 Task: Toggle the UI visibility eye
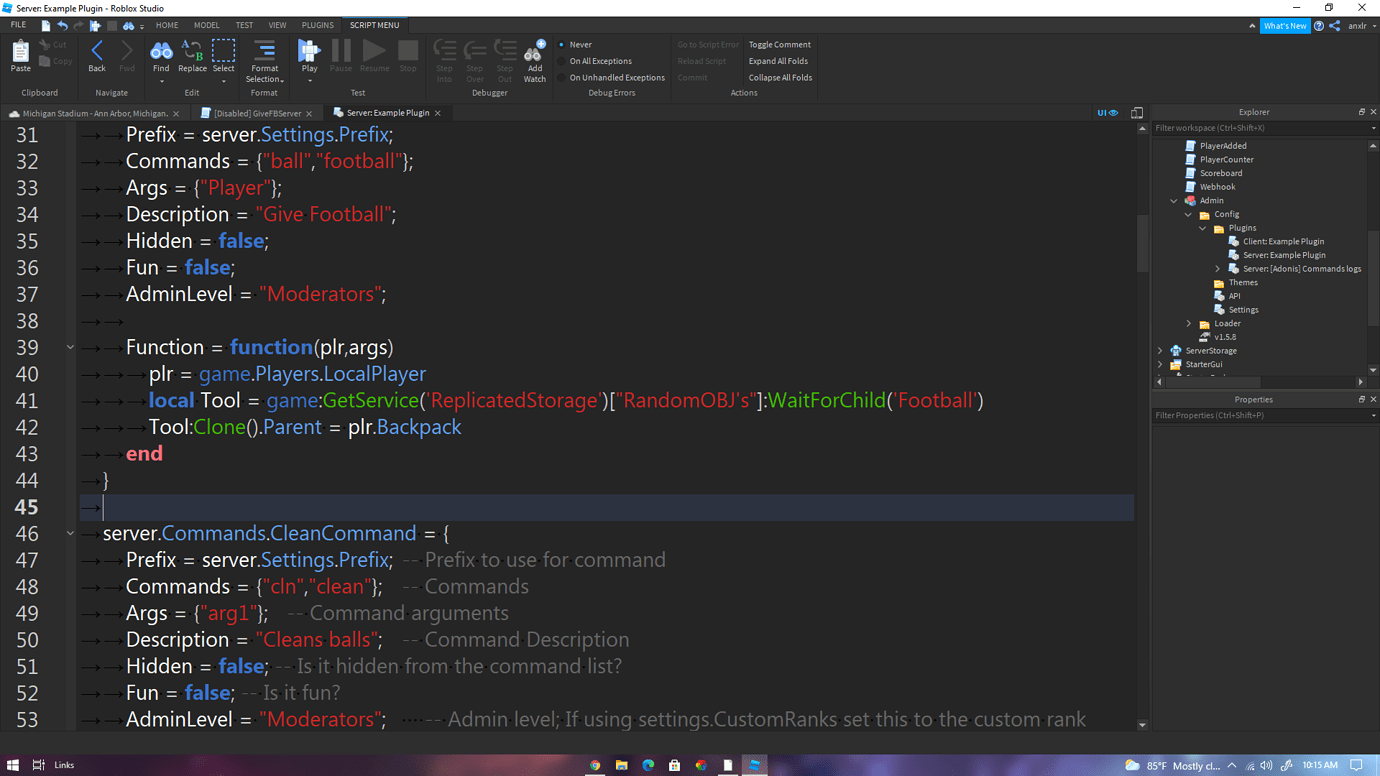1108,113
